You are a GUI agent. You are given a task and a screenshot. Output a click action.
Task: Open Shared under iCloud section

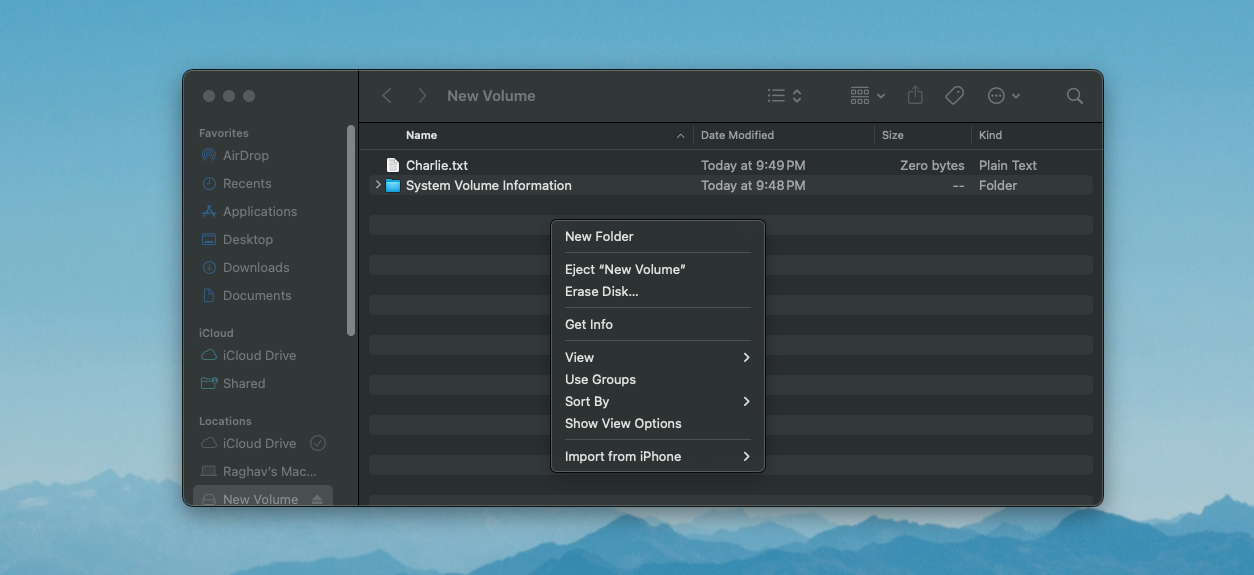[x=244, y=383]
